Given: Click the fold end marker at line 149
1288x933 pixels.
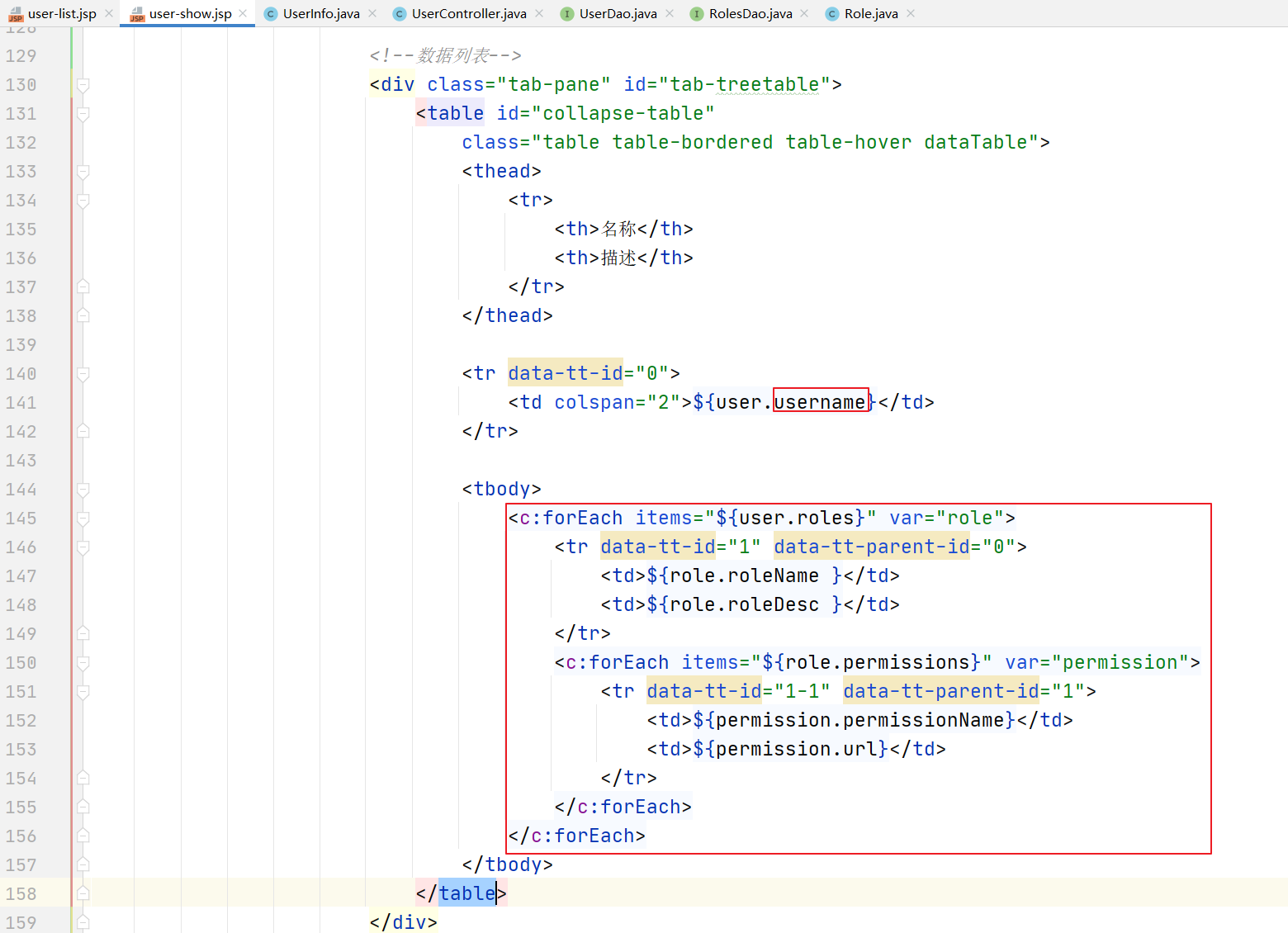Looking at the screenshot, I should tap(83, 633).
